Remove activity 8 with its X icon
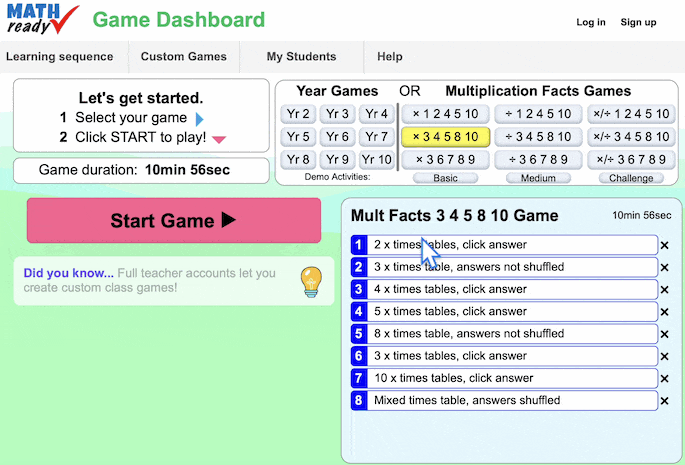This screenshot has width=685, height=465. point(664,401)
